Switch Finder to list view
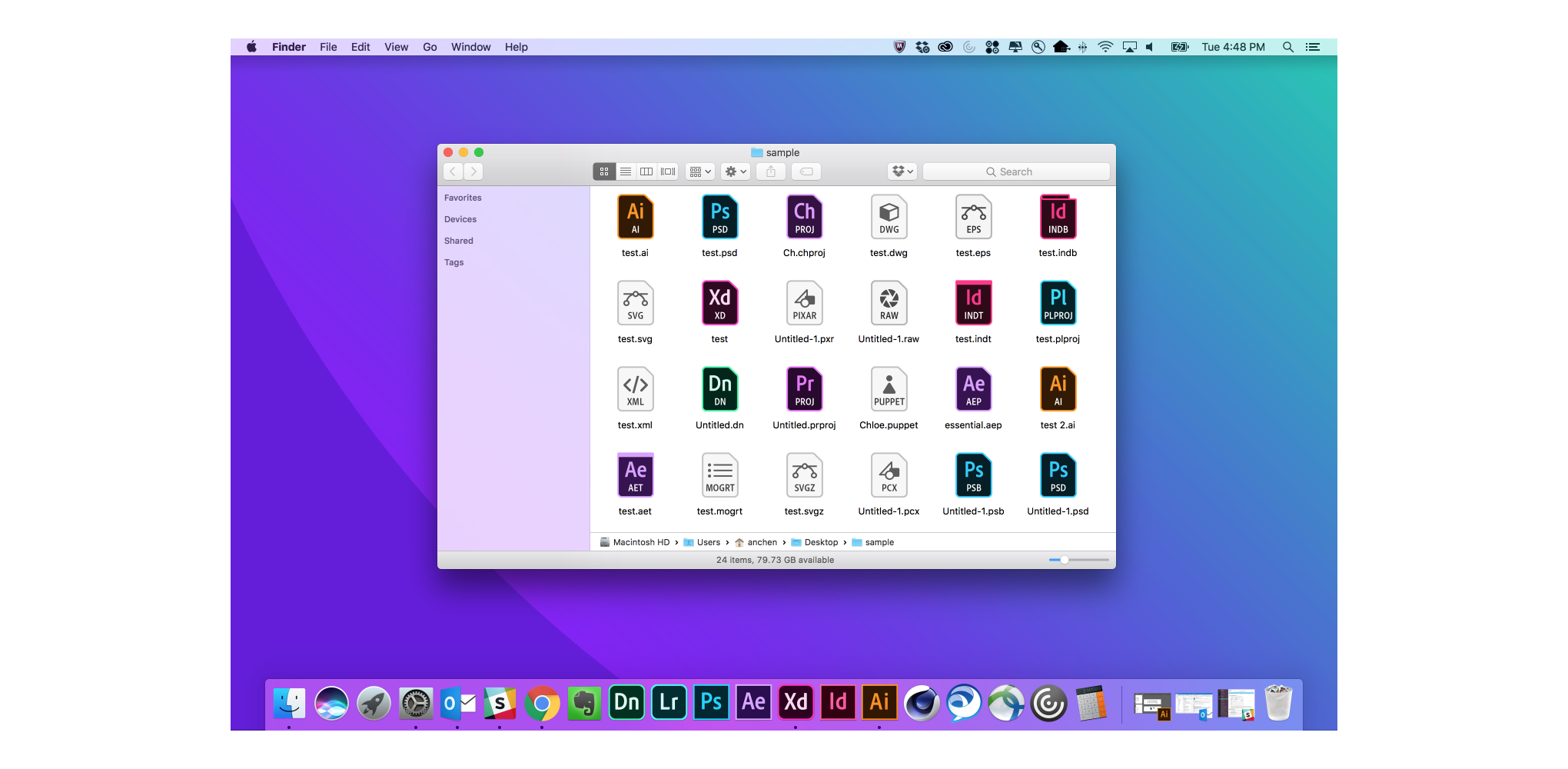Viewport: 1568px width, 769px height. tap(626, 171)
